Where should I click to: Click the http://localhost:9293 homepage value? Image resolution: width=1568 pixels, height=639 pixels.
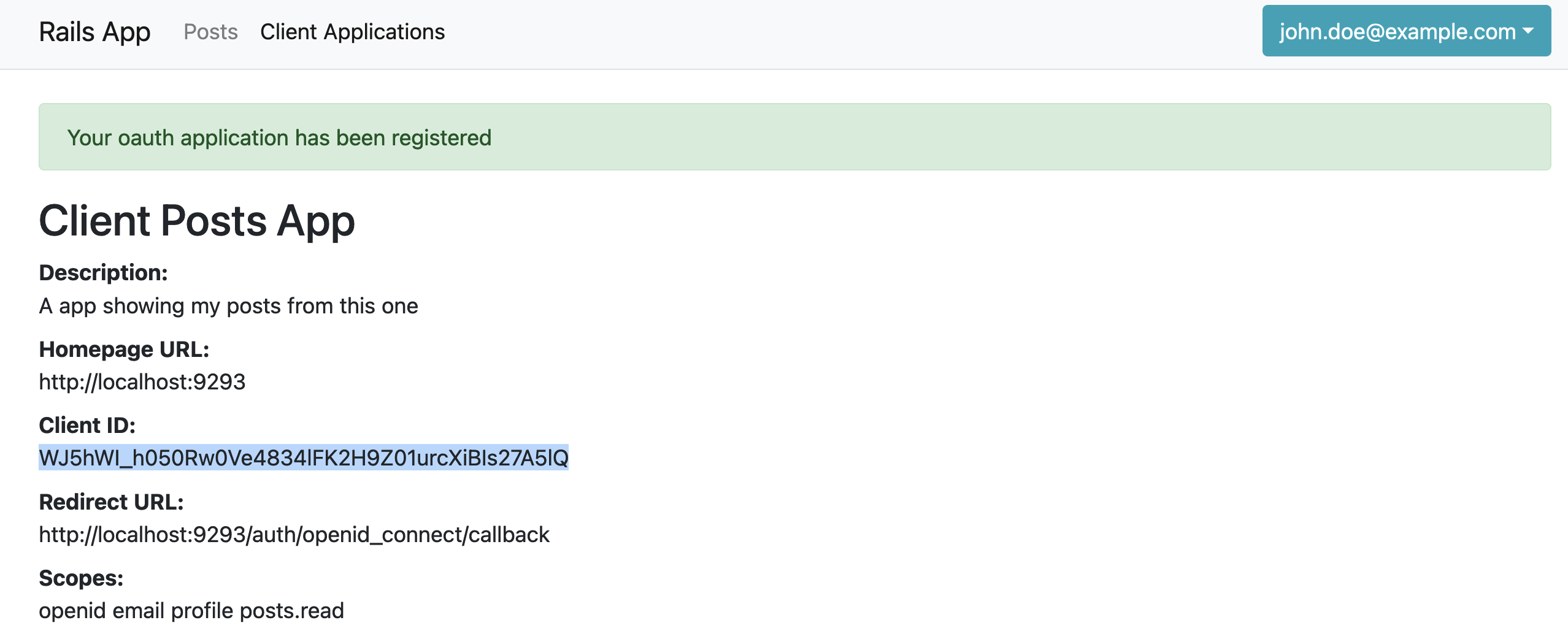(142, 382)
